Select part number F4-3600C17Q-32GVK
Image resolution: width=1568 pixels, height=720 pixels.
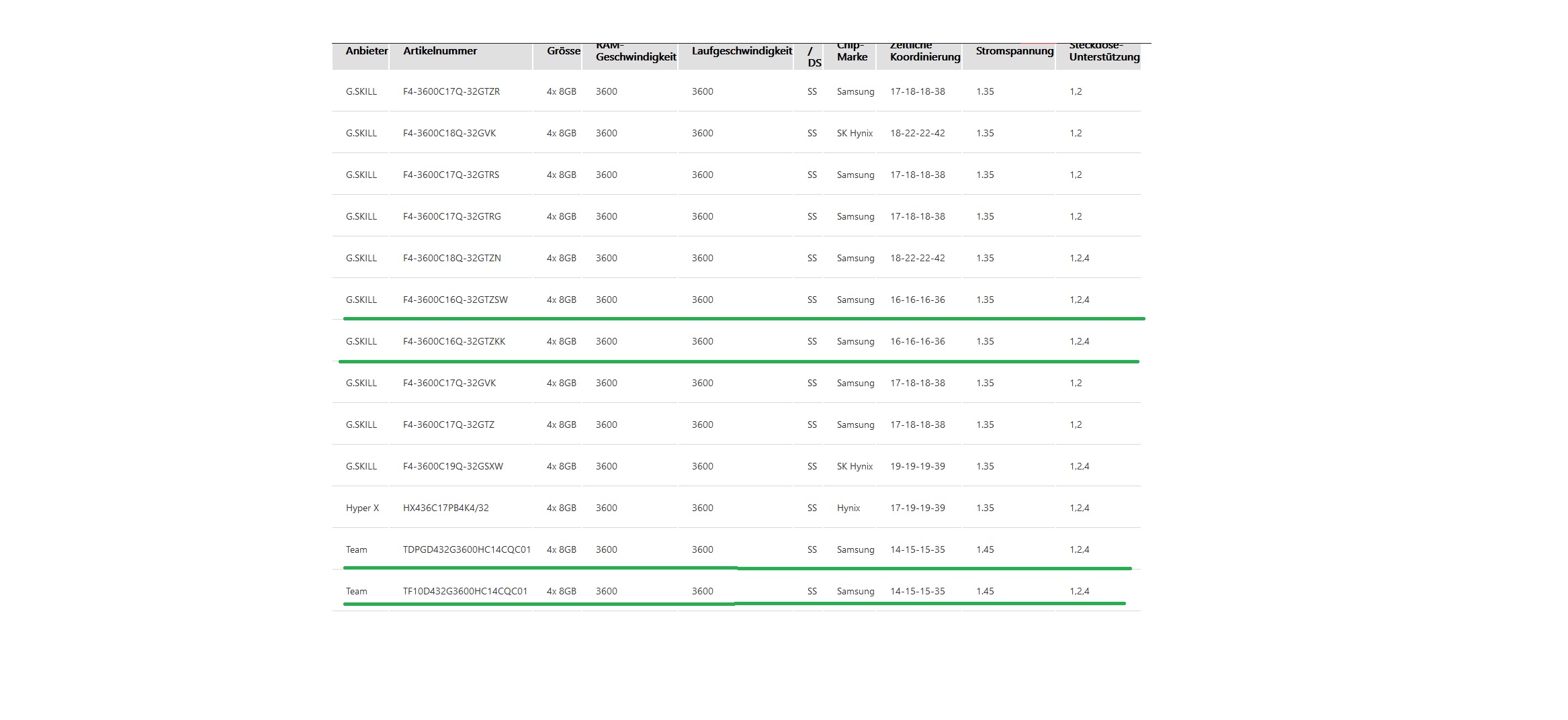(x=449, y=383)
